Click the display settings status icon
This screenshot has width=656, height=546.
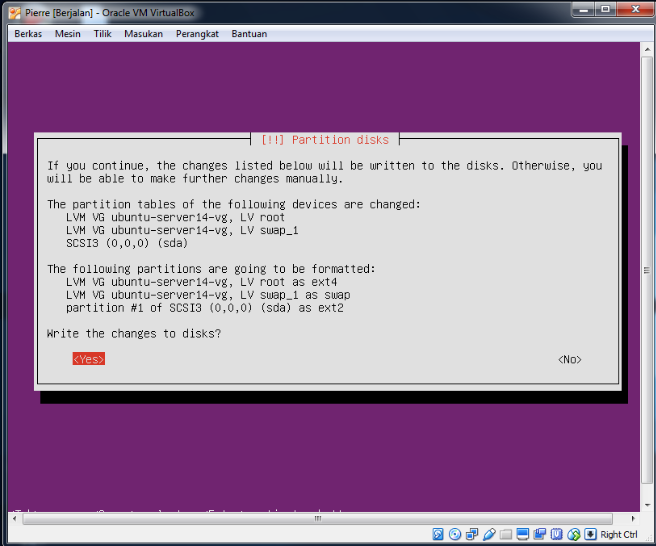[523, 534]
